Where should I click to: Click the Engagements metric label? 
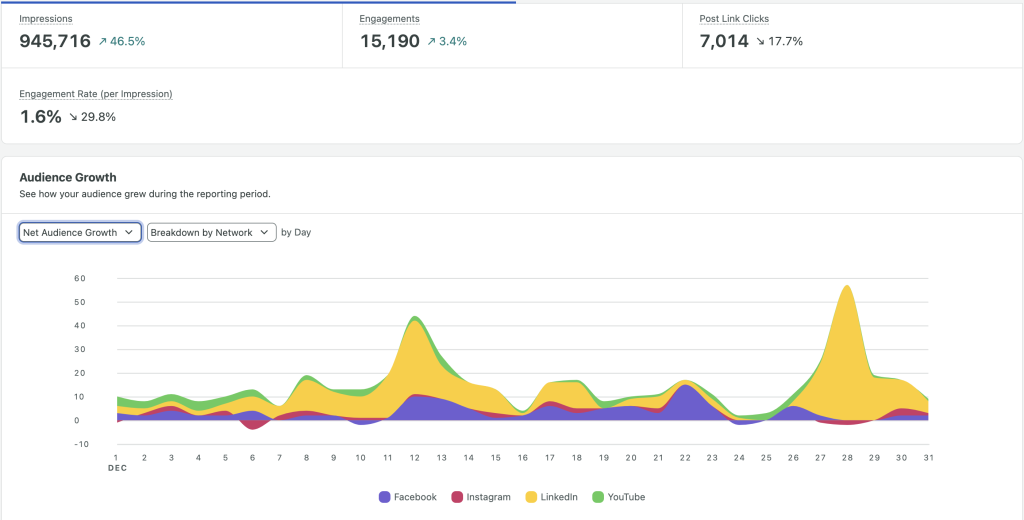pos(389,19)
